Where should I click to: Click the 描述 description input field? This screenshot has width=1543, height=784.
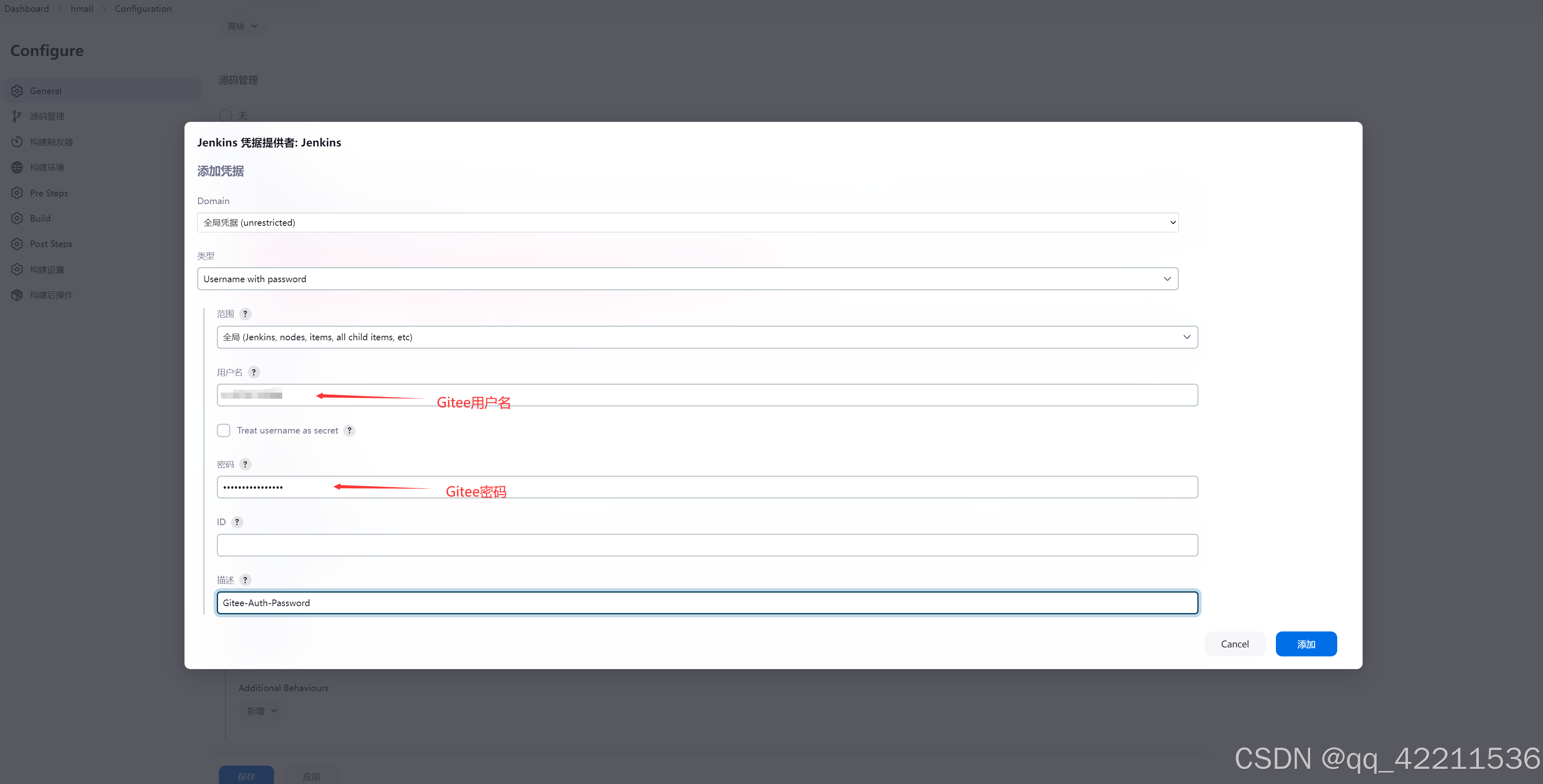click(706, 602)
